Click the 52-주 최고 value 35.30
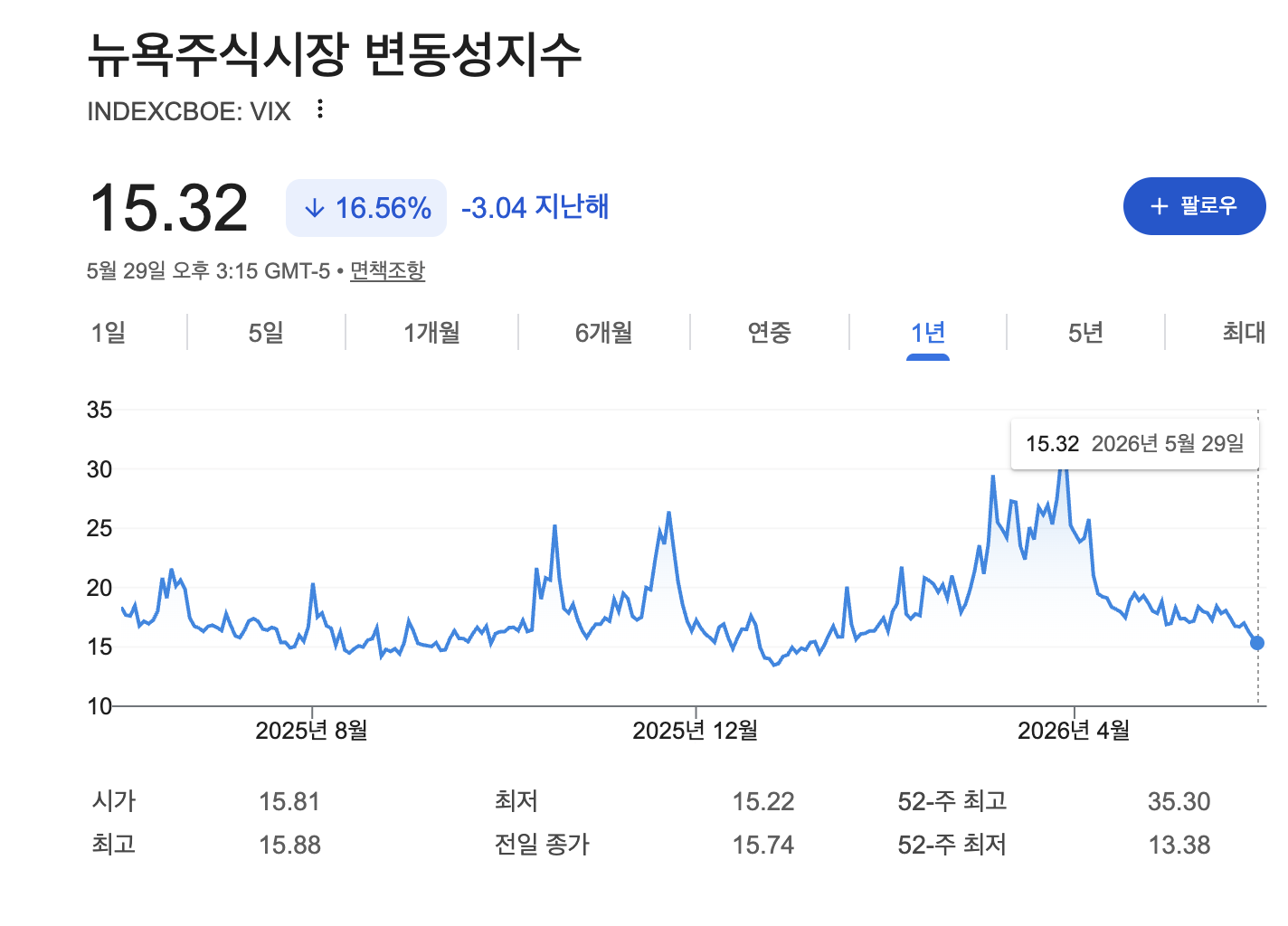The image size is (1288, 926). [1179, 801]
